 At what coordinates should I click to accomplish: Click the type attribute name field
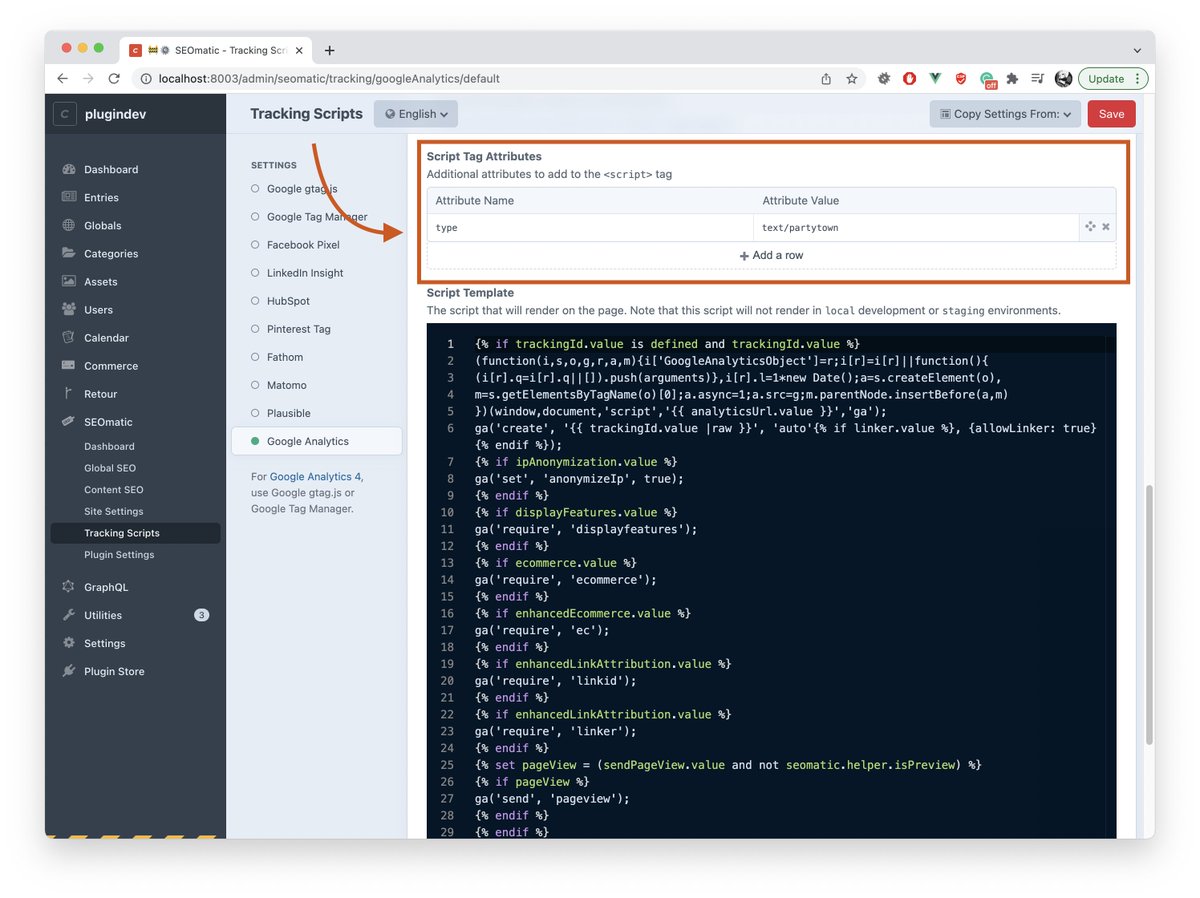[x=590, y=227]
